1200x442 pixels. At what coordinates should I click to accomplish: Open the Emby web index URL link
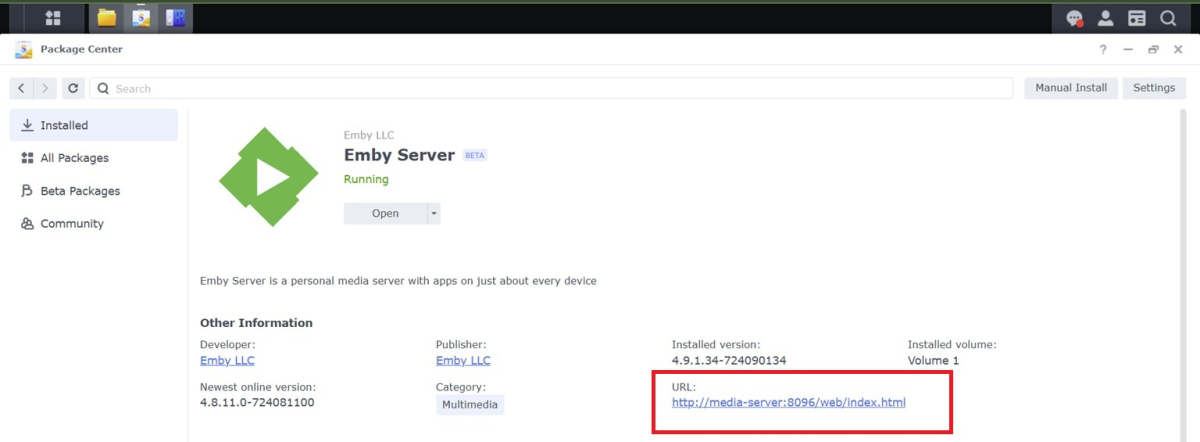(789, 403)
